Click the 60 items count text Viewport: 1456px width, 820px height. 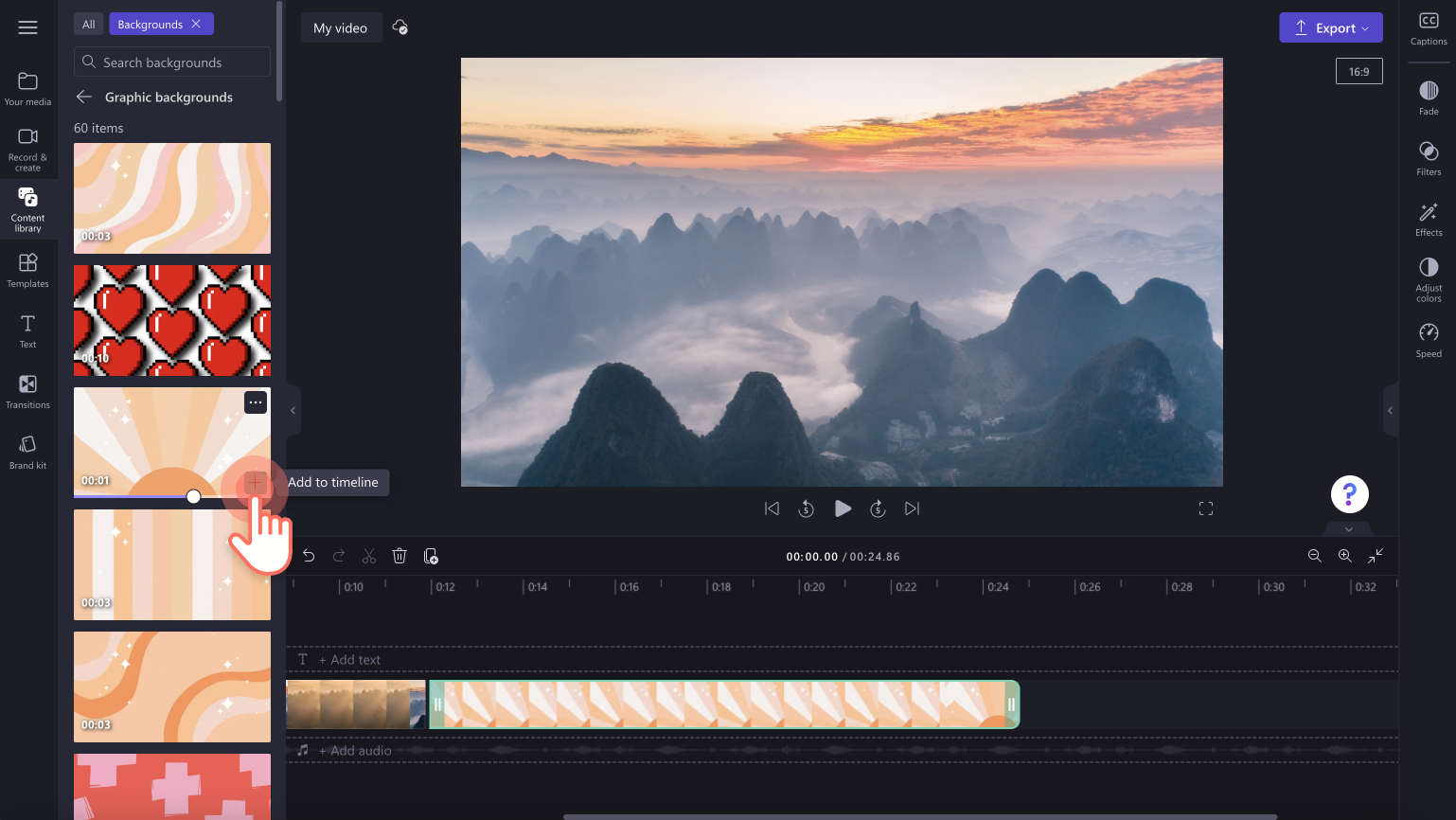(x=98, y=128)
